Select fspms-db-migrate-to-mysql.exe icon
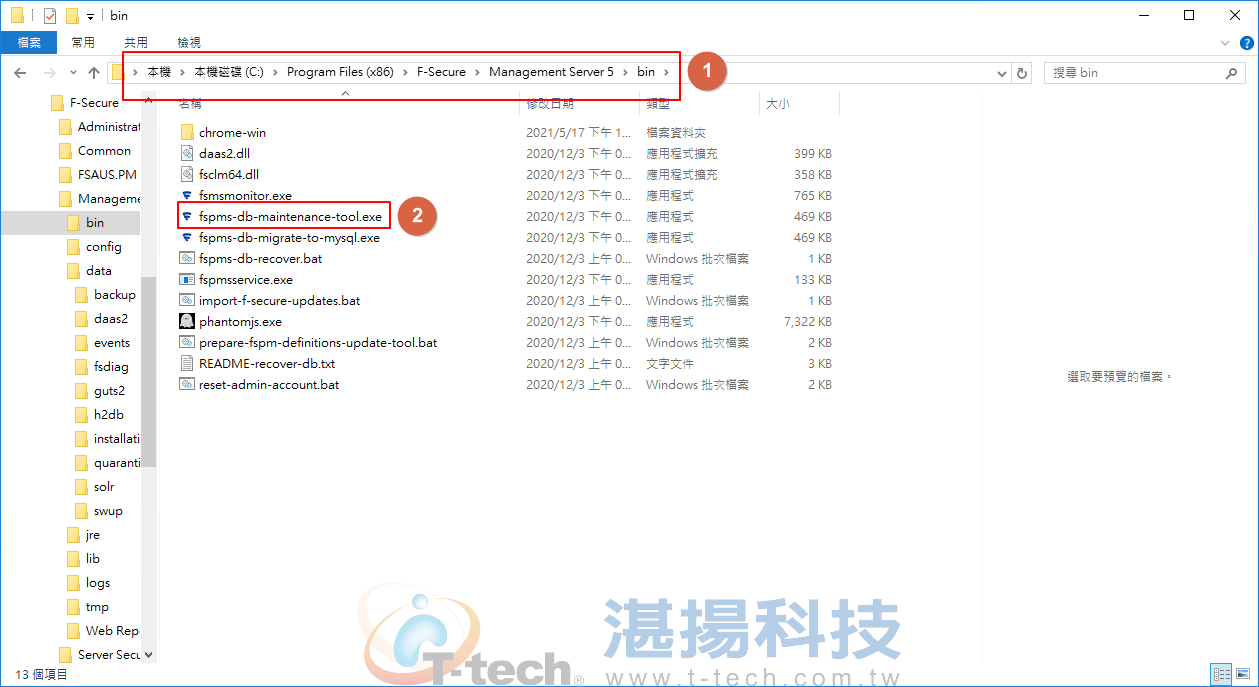 [x=187, y=237]
